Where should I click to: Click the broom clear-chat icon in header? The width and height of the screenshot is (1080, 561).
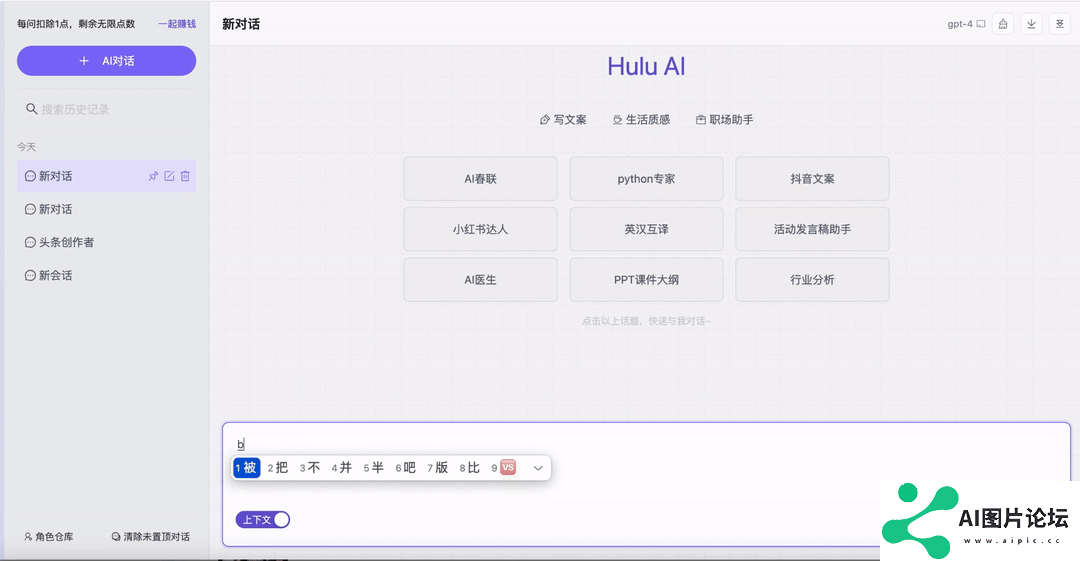pos(1003,24)
